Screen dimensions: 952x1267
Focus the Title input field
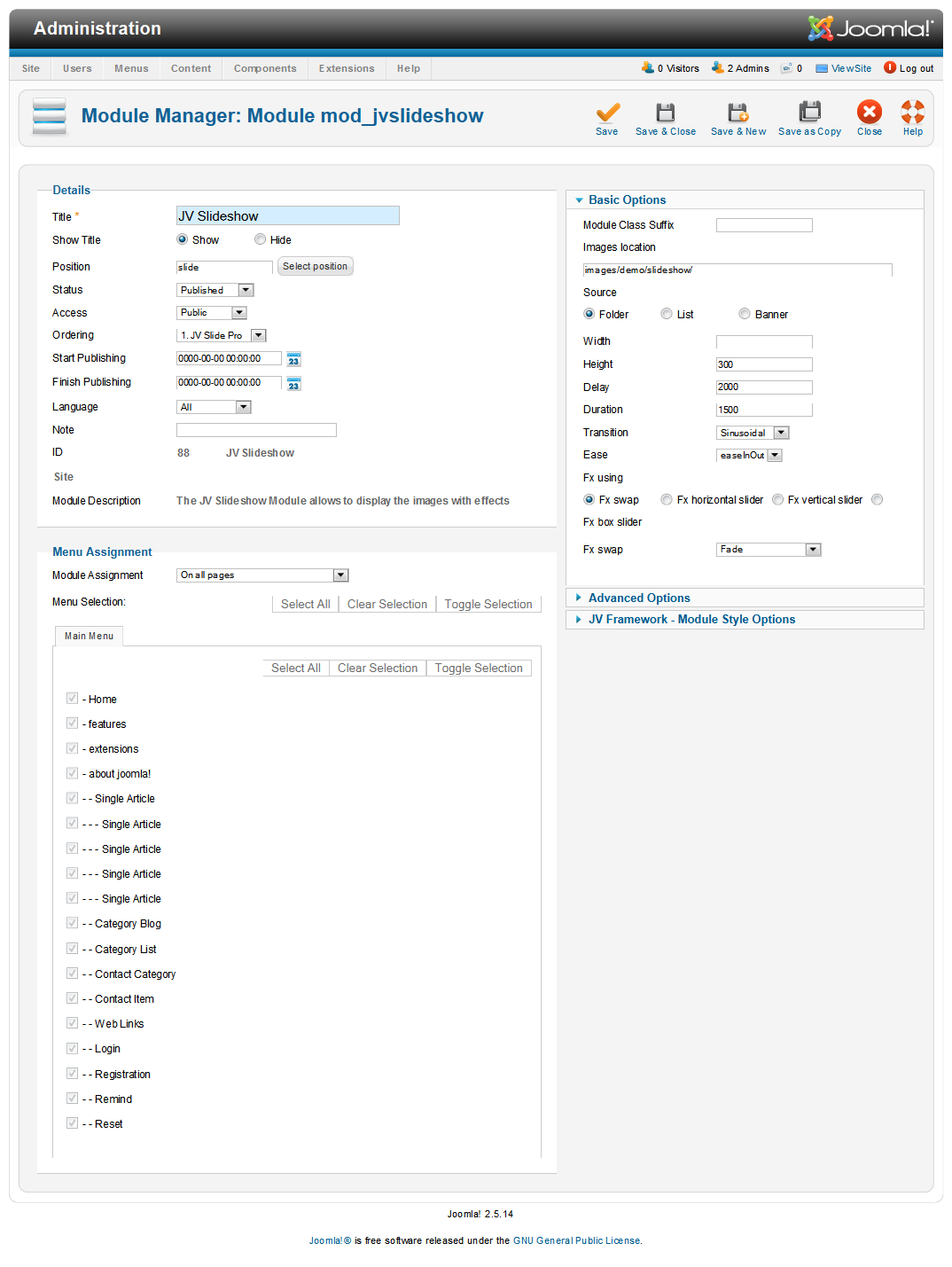(288, 215)
